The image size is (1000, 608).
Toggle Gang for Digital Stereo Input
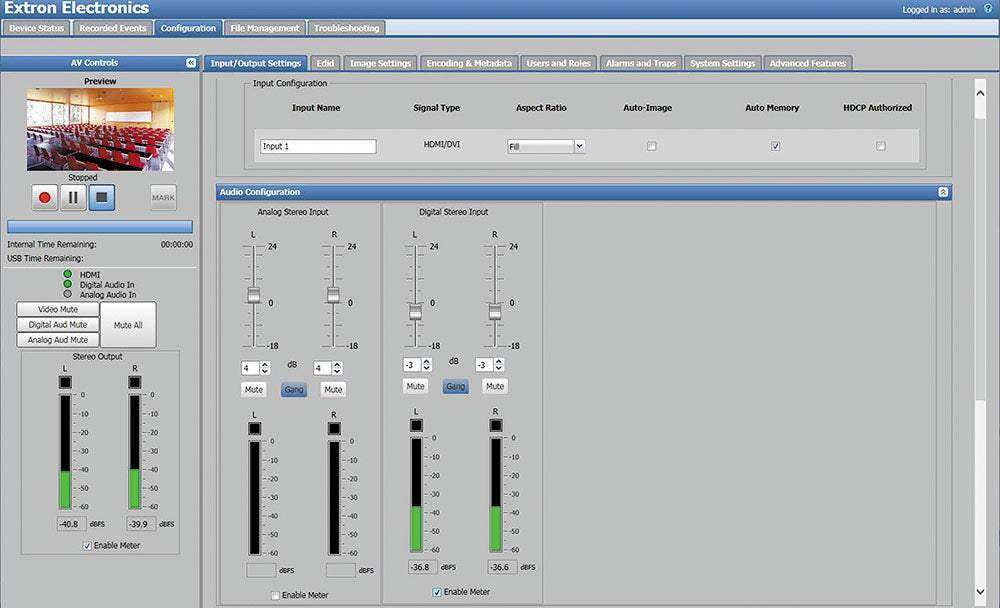point(455,386)
